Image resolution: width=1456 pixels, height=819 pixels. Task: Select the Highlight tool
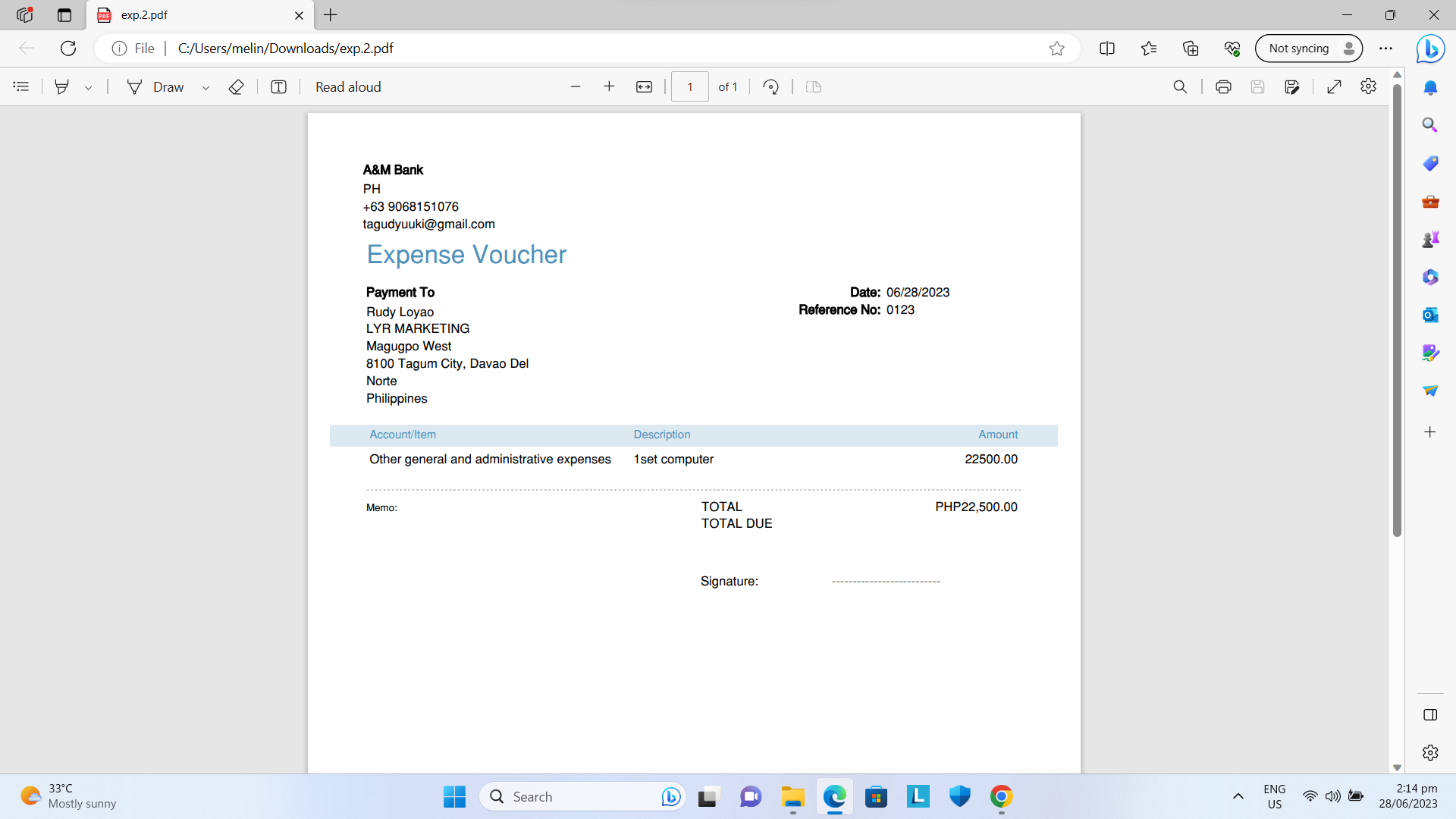point(62,86)
